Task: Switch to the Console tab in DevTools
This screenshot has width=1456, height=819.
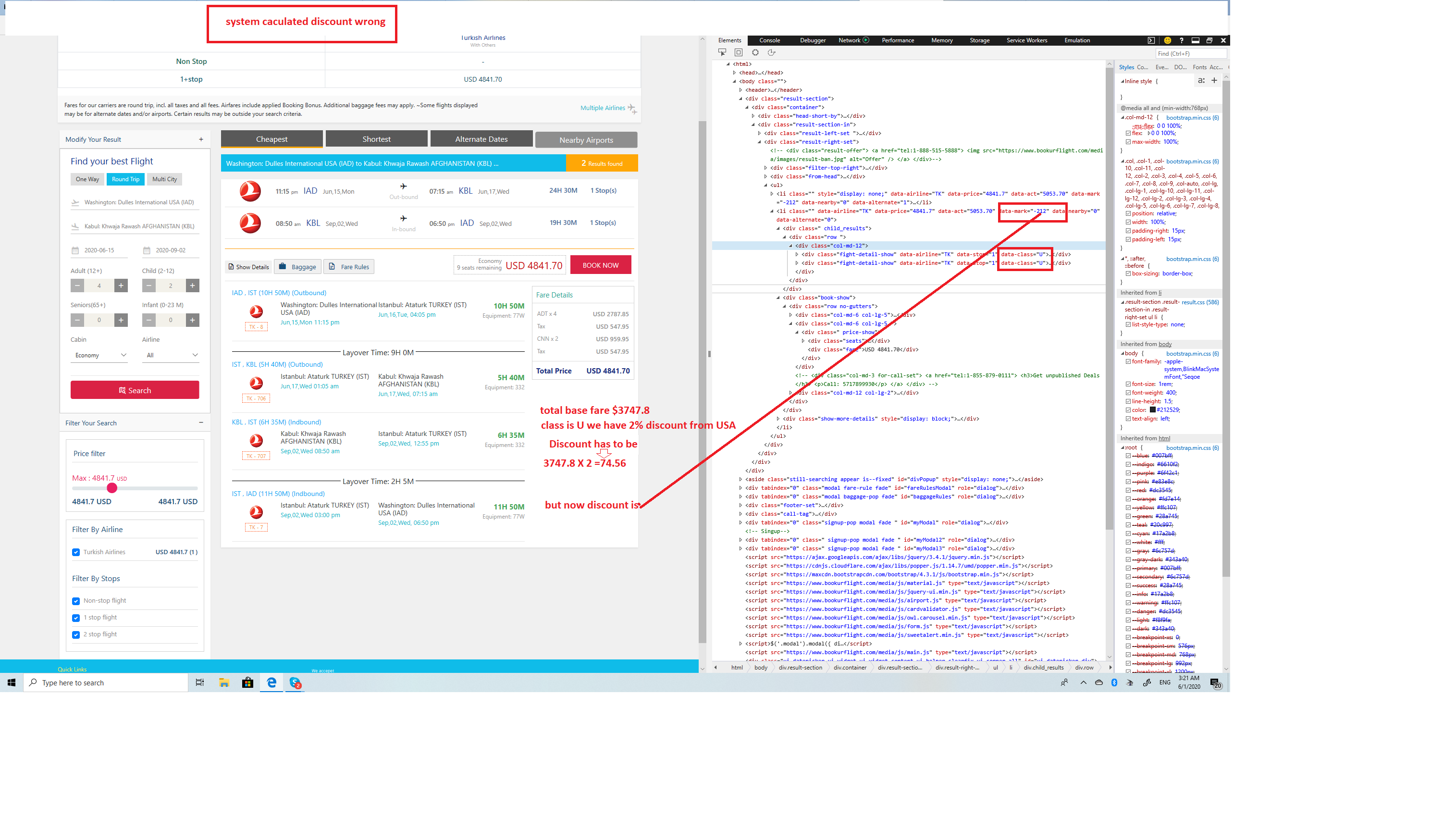Action: 769,40
